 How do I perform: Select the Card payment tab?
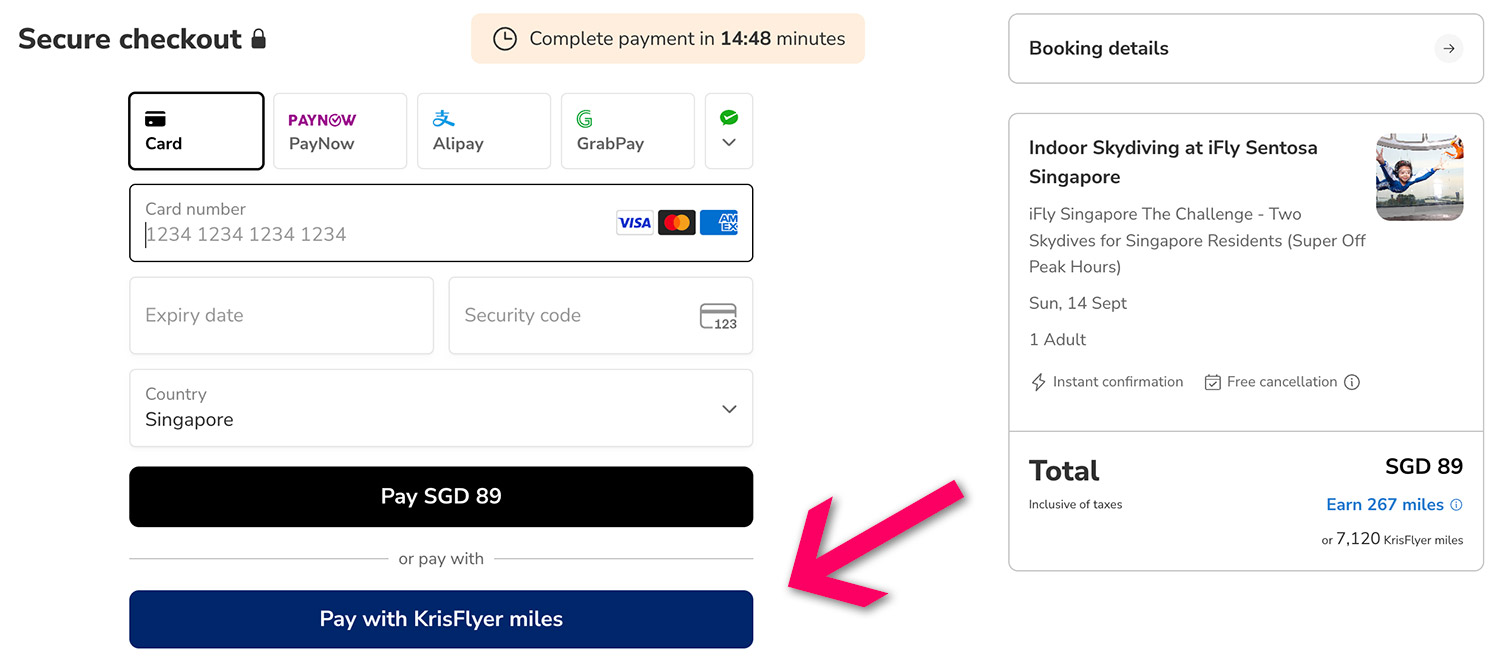[196, 131]
